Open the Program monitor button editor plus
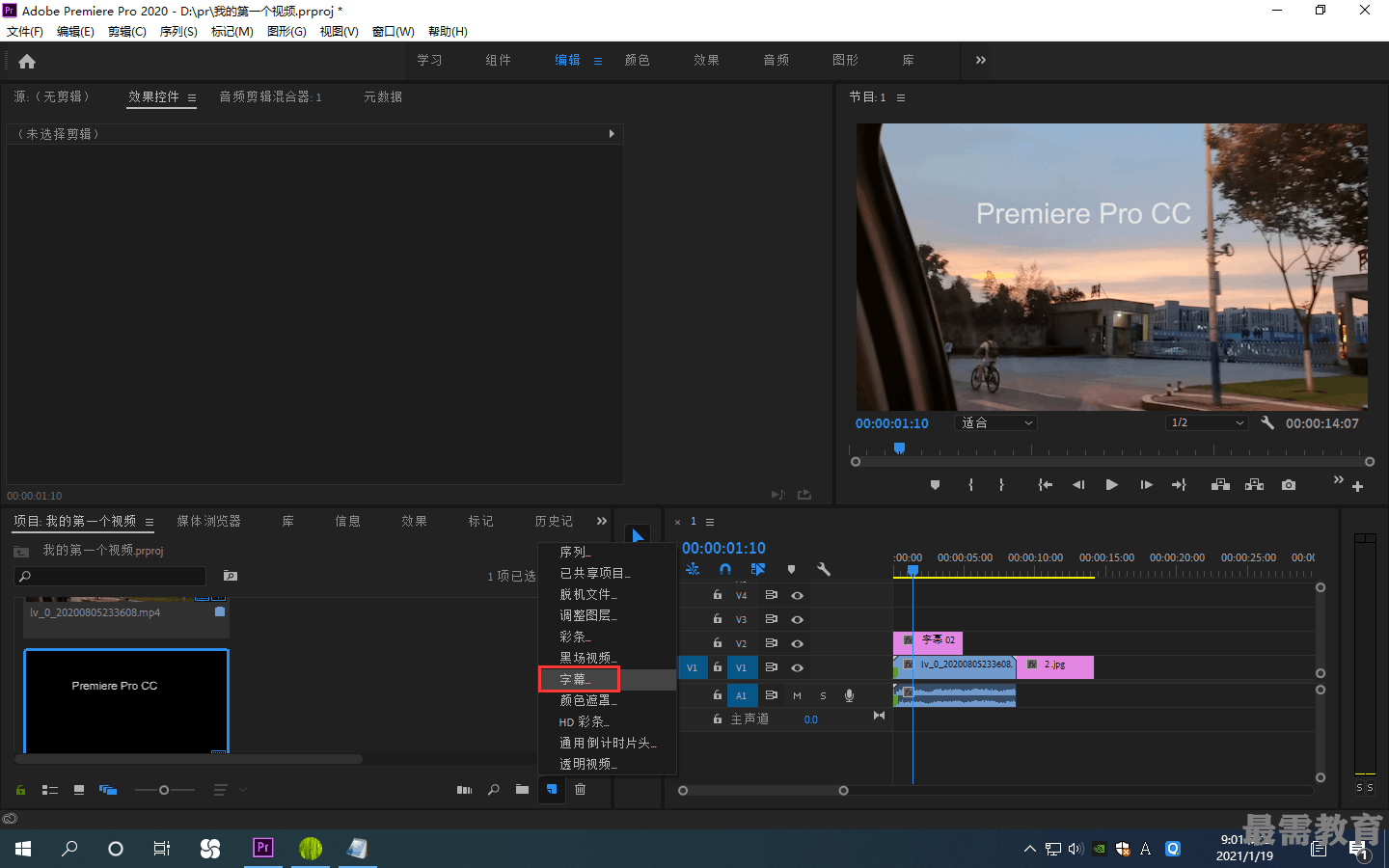Viewport: 1389px width, 868px height. (x=1357, y=487)
